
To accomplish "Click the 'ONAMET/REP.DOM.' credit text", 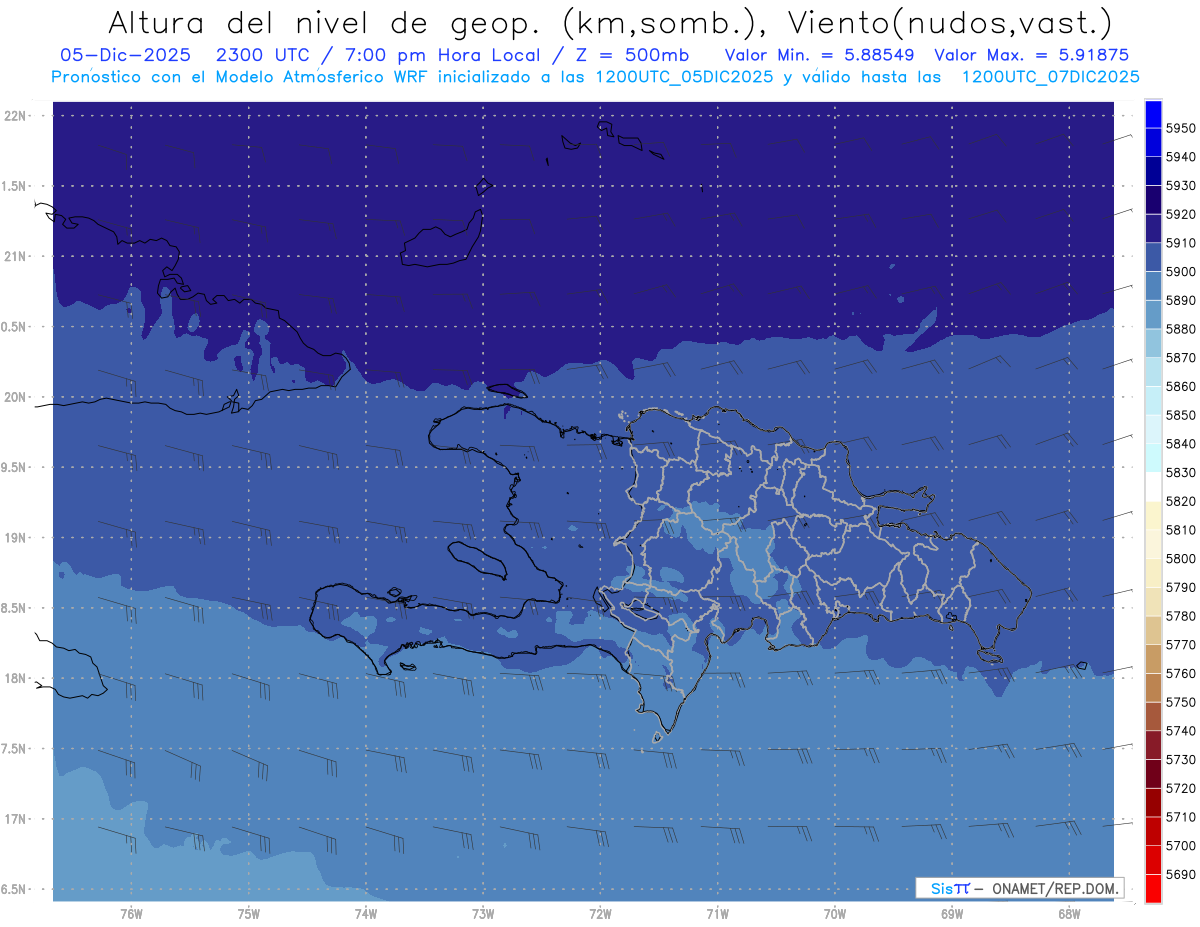I will click(x=1055, y=888).
